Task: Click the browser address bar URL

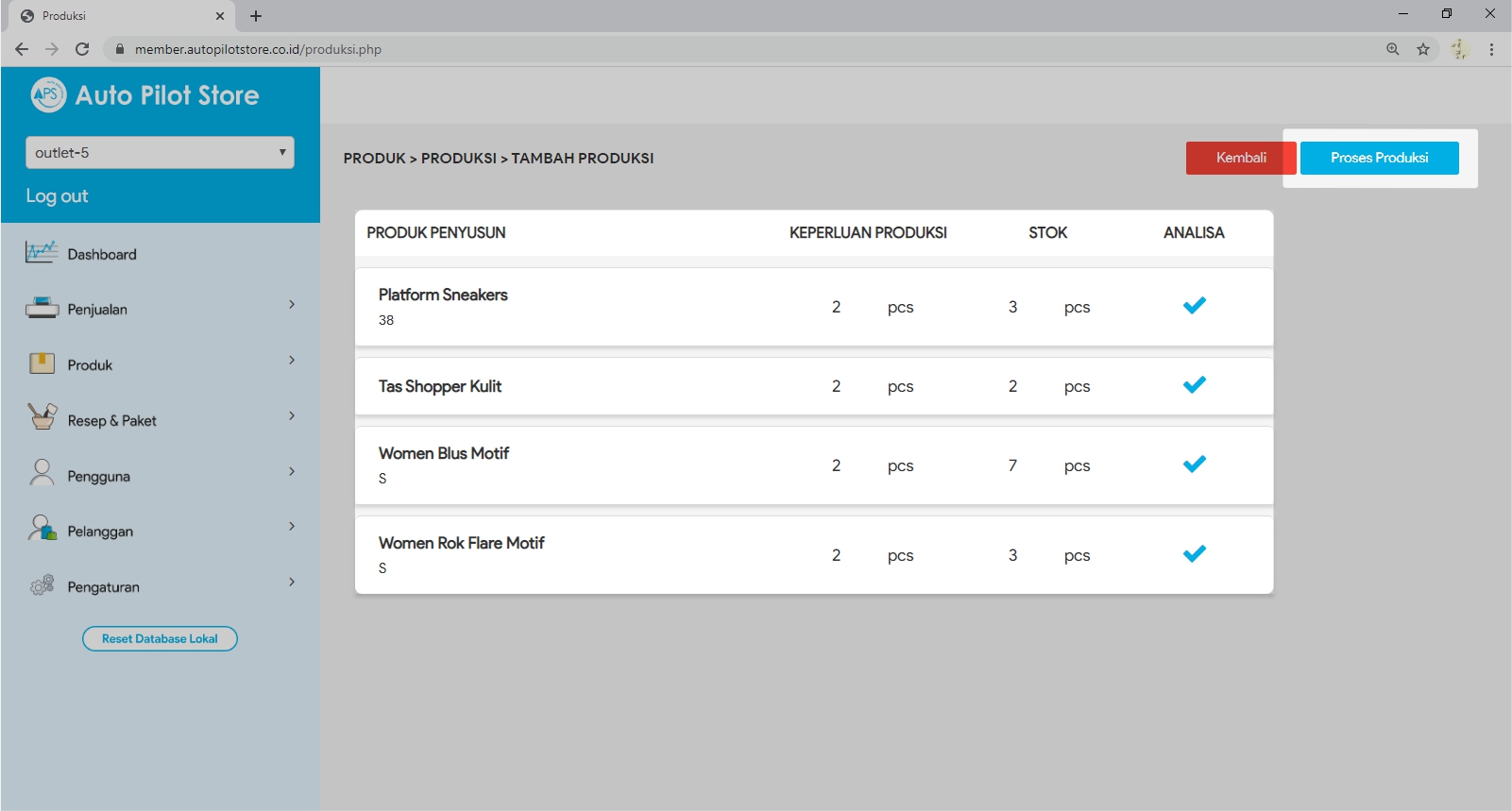Action: (258, 49)
